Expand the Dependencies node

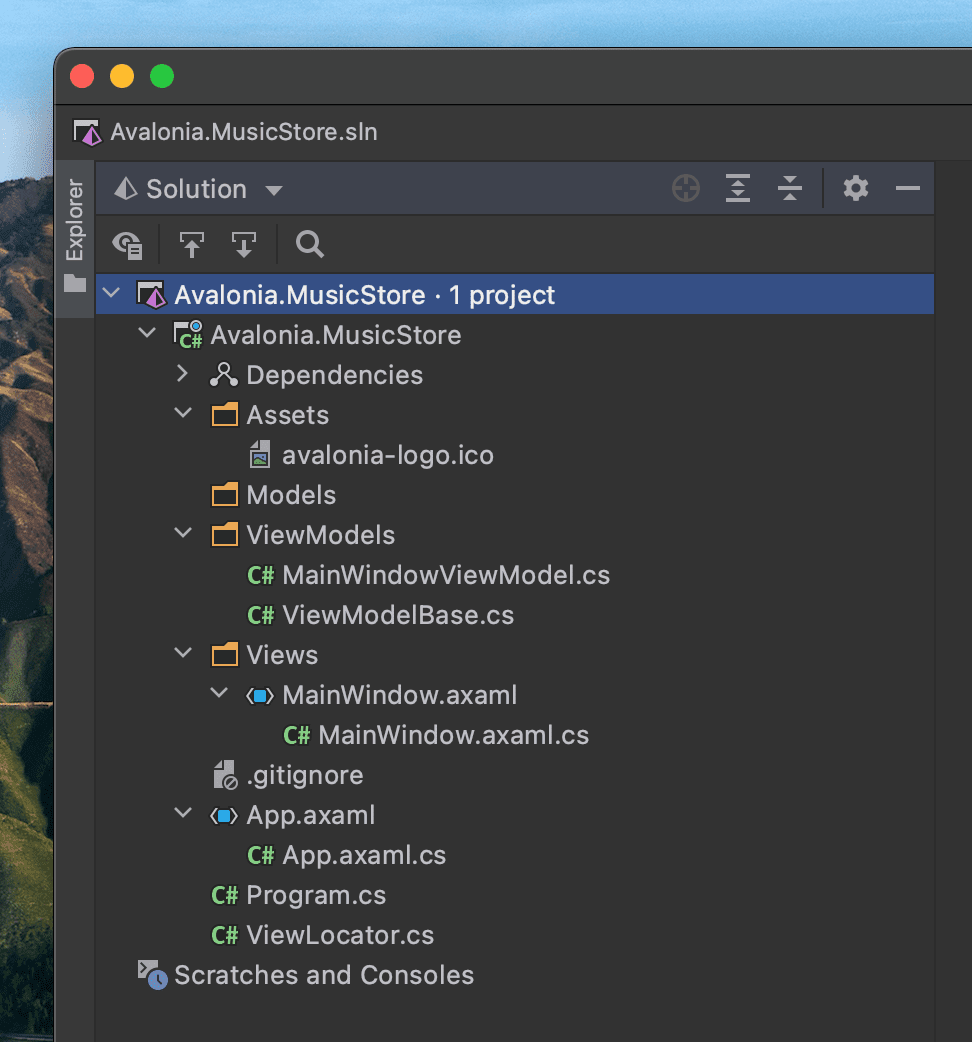(x=182, y=374)
